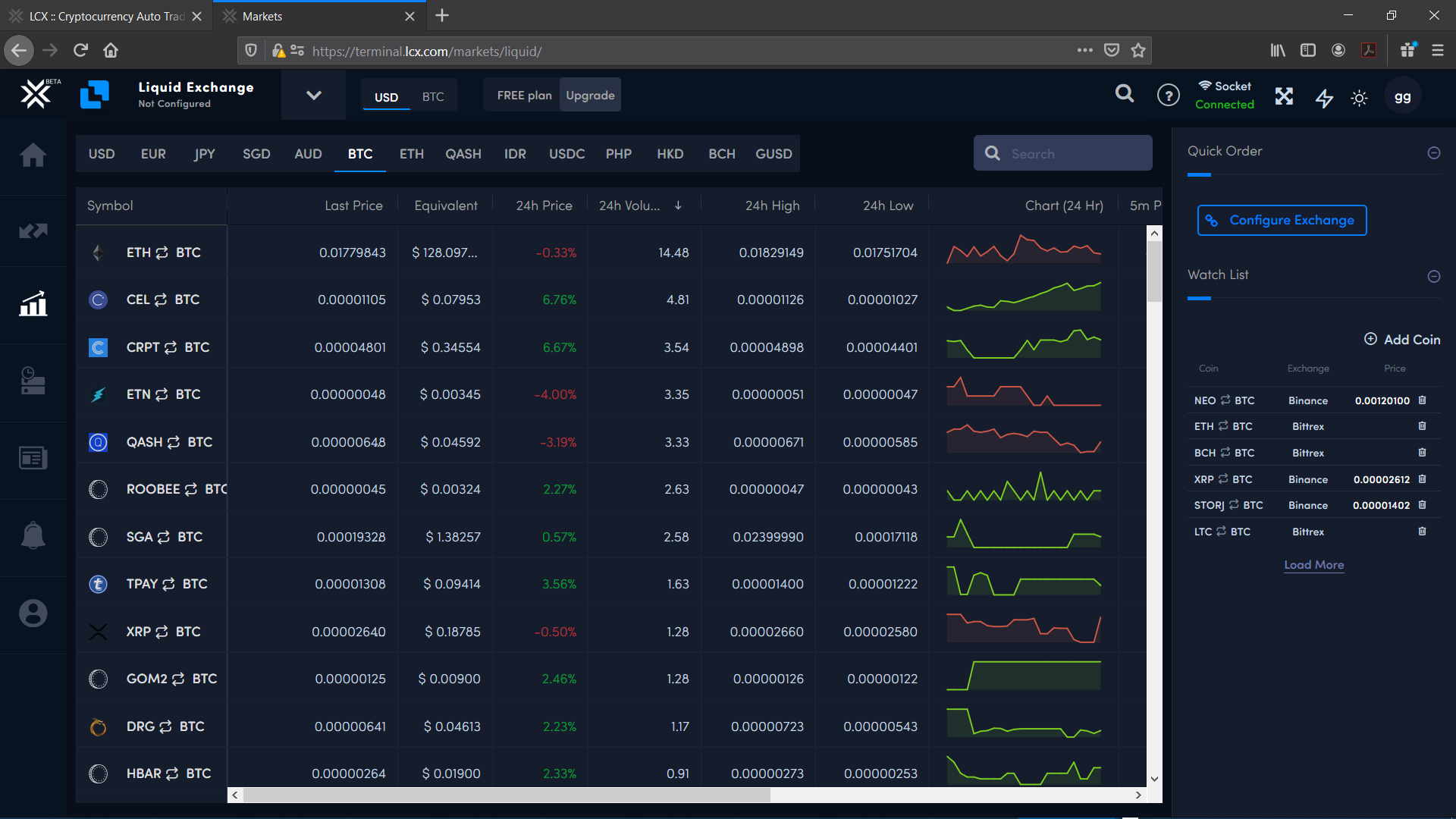Viewport: 1456px width, 819px height.
Task: Switch currency toggle to USD
Action: pyautogui.click(x=386, y=96)
